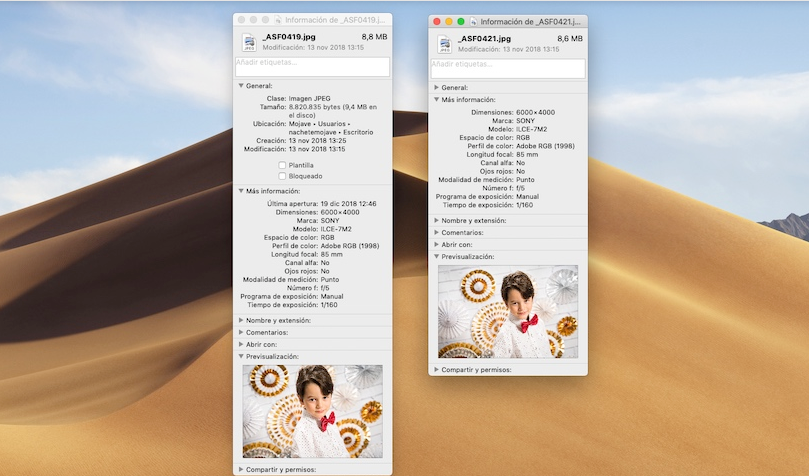
Task: Click 1/160 exposure time in _ASF0419.jpg window
Action: pos(329,305)
